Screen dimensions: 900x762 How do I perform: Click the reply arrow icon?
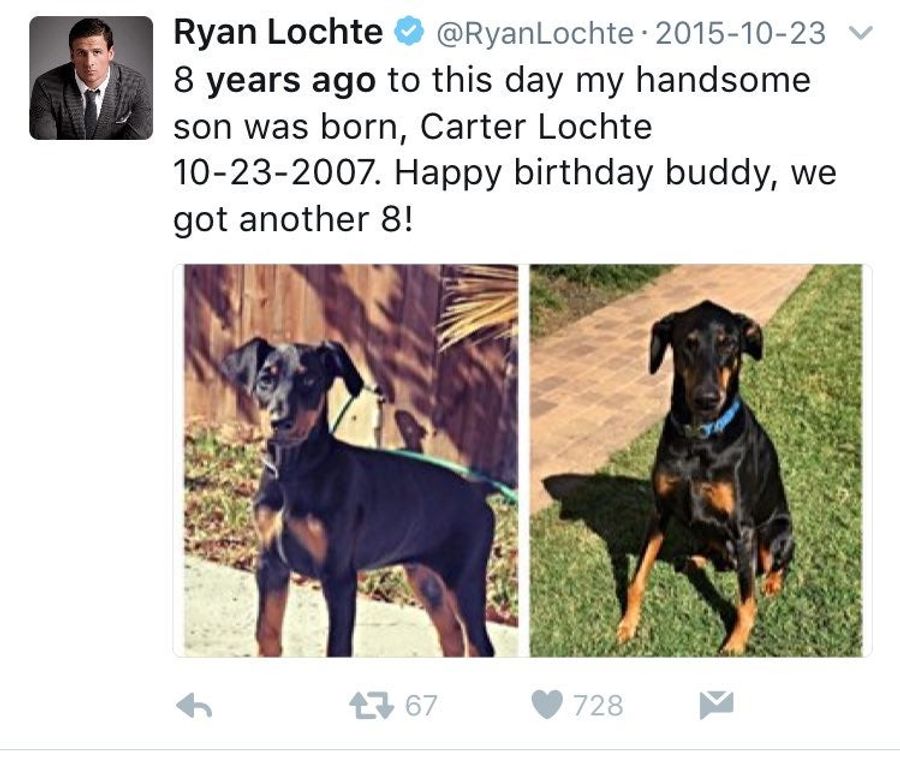pyautogui.click(x=194, y=706)
